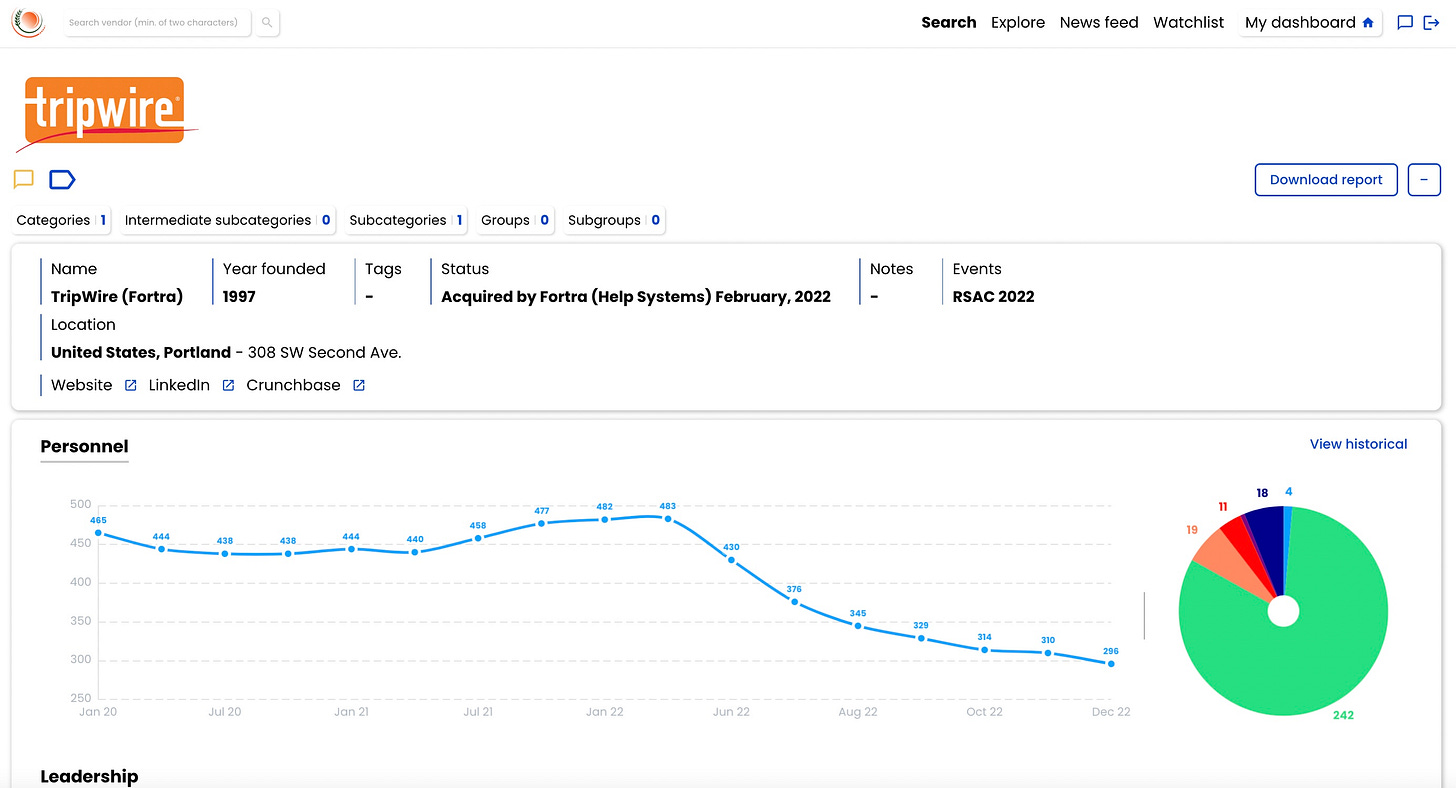Open the News feed nav item
The height and width of the screenshot is (788, 1456).
tap(1099, 22)
